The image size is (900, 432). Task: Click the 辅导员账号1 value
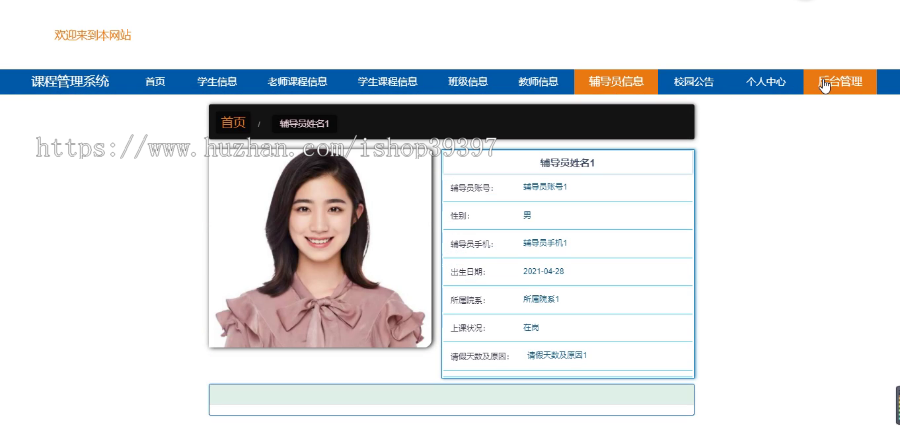pyautogui.click(x=545, y=187)
